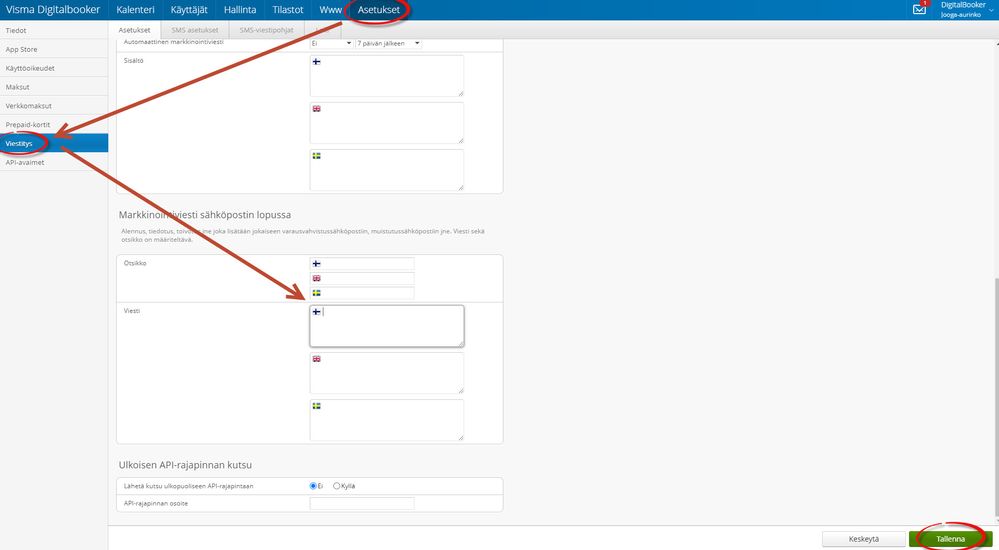999x550 pixels.
Task: Open the 7 päivän jälkeen dropdown
Action: [389, 43]
